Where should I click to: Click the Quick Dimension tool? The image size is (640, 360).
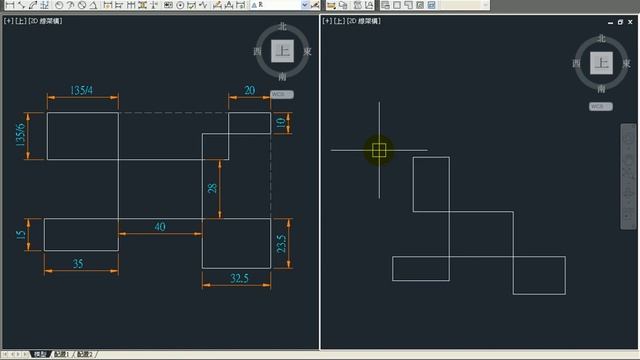point(107,5)
